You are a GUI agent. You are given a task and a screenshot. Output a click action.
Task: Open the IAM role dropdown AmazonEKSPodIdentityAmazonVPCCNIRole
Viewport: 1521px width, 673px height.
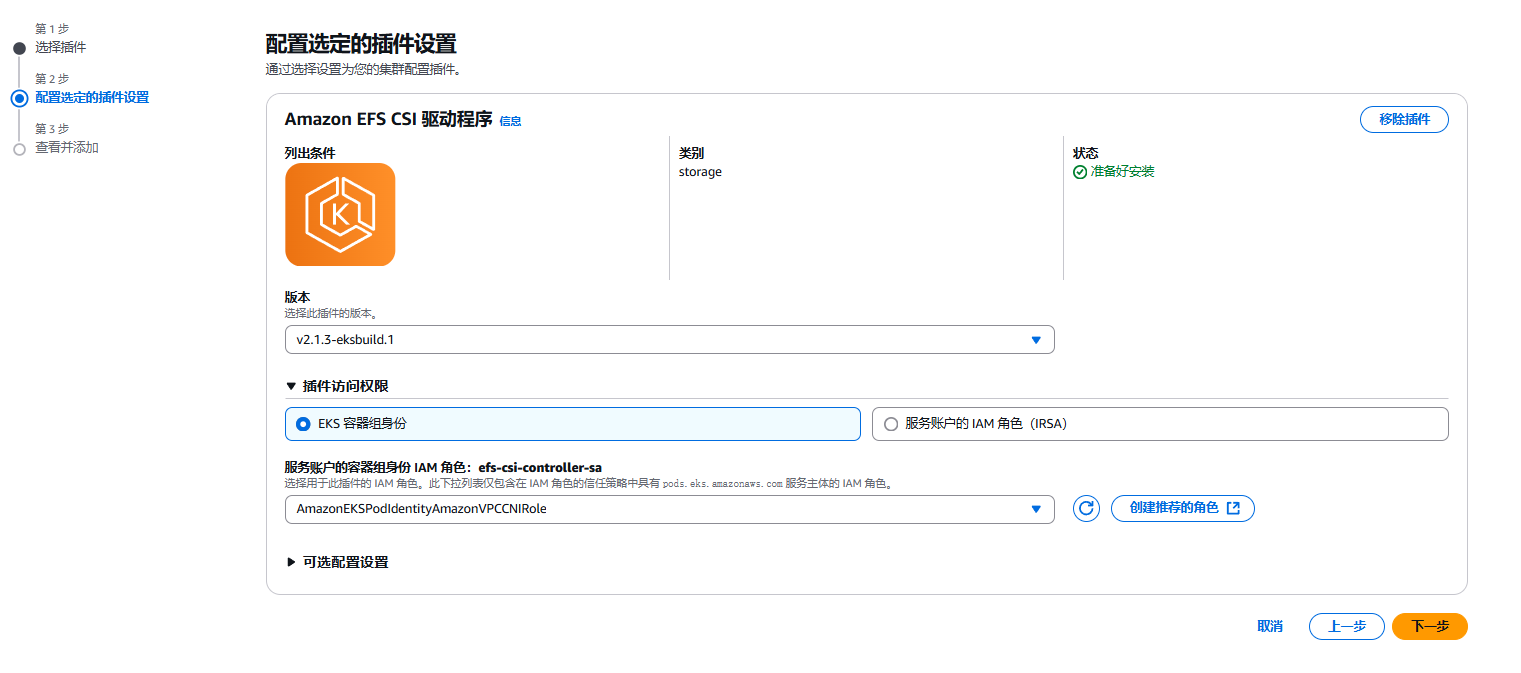click(669, 509)
